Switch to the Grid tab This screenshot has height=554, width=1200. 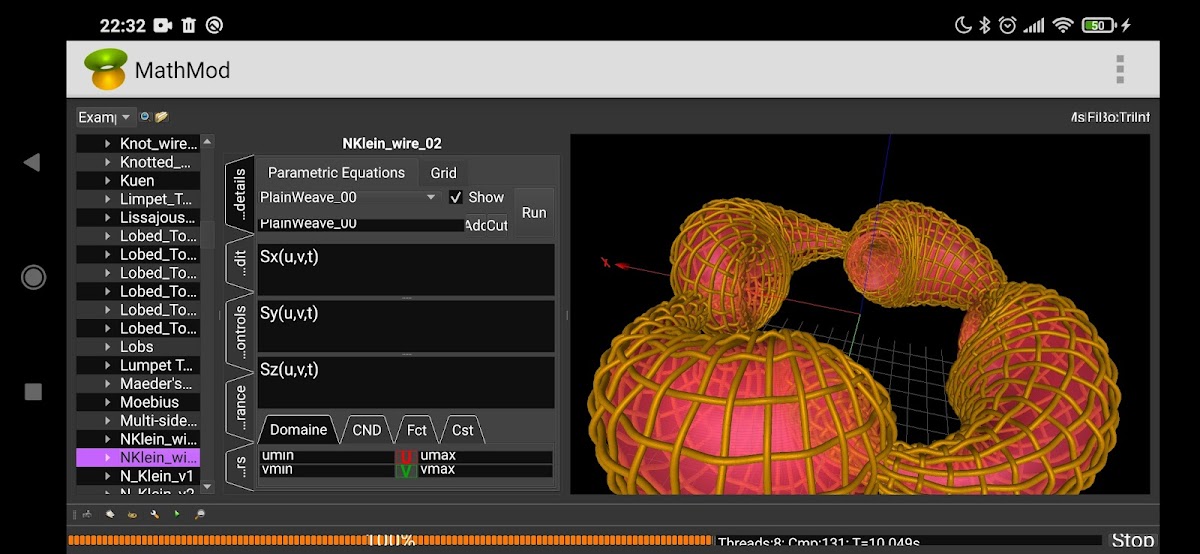[443, 173]
